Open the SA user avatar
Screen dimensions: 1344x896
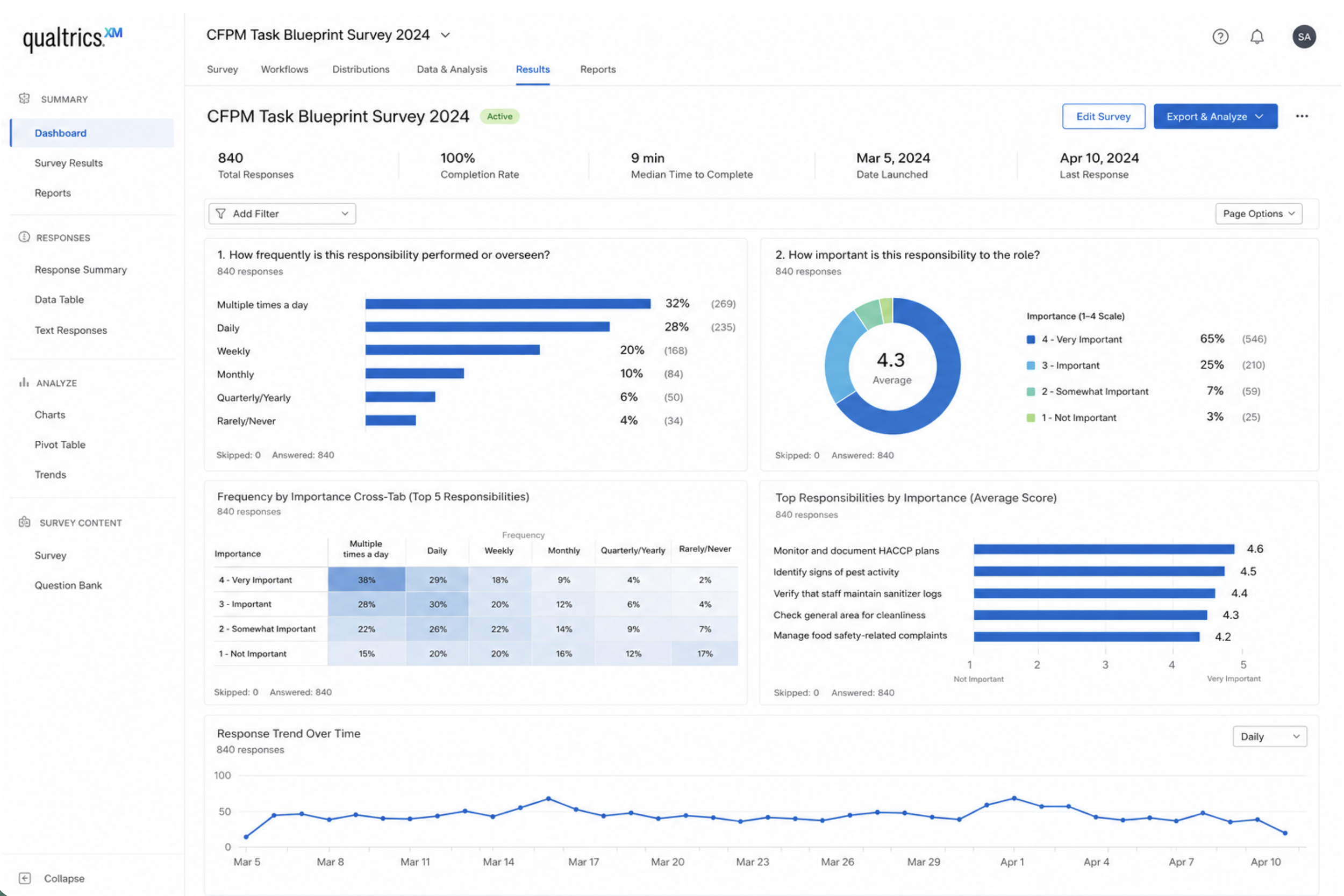click(1304, 37)
